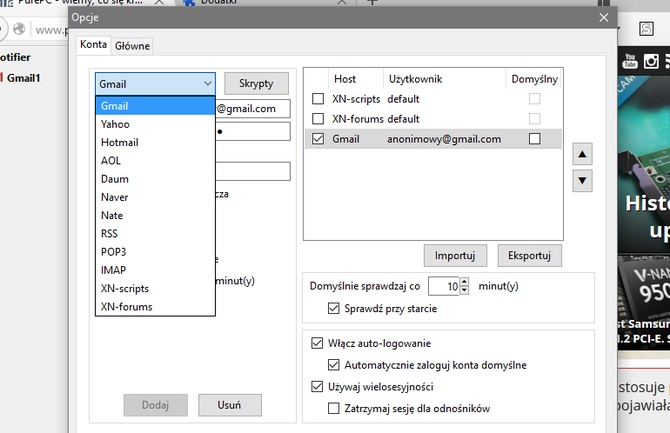
Task: Select the XN-forums default row text
Action: [x=376, y=119]
